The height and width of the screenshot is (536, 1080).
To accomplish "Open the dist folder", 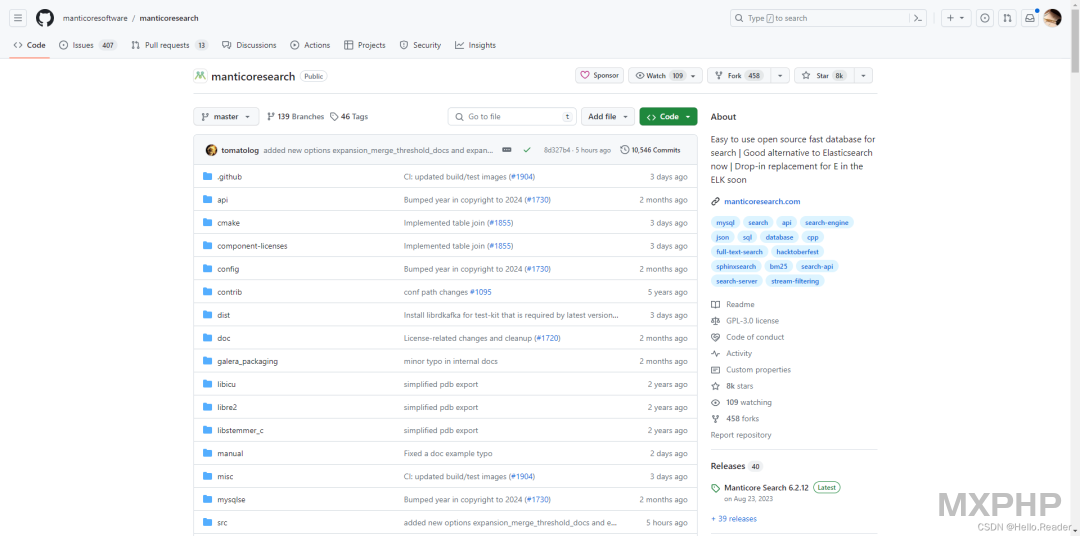I will pyautogui.click(x=223, y=315).
